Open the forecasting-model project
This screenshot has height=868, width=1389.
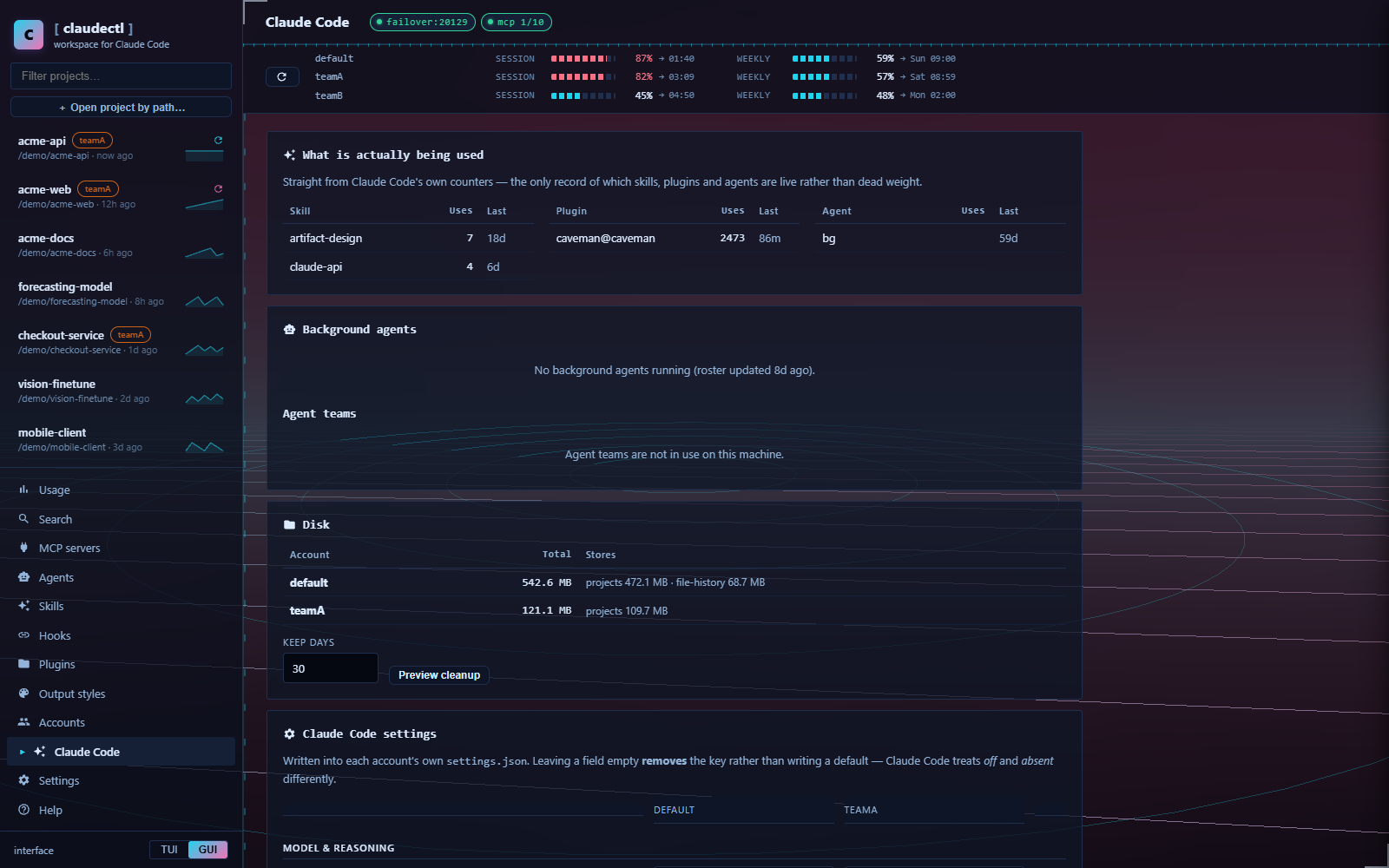pyautogui.click(x=121, y=293)
